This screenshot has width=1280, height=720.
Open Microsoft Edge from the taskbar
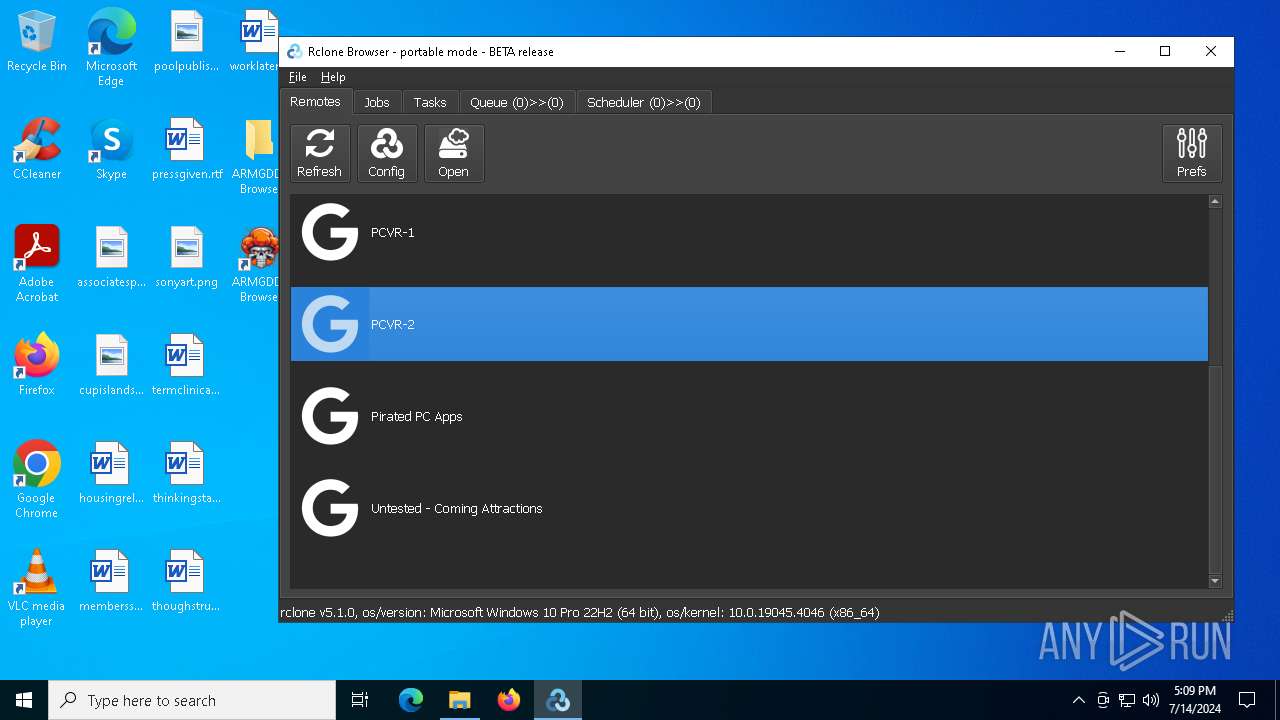click(411, 700)
